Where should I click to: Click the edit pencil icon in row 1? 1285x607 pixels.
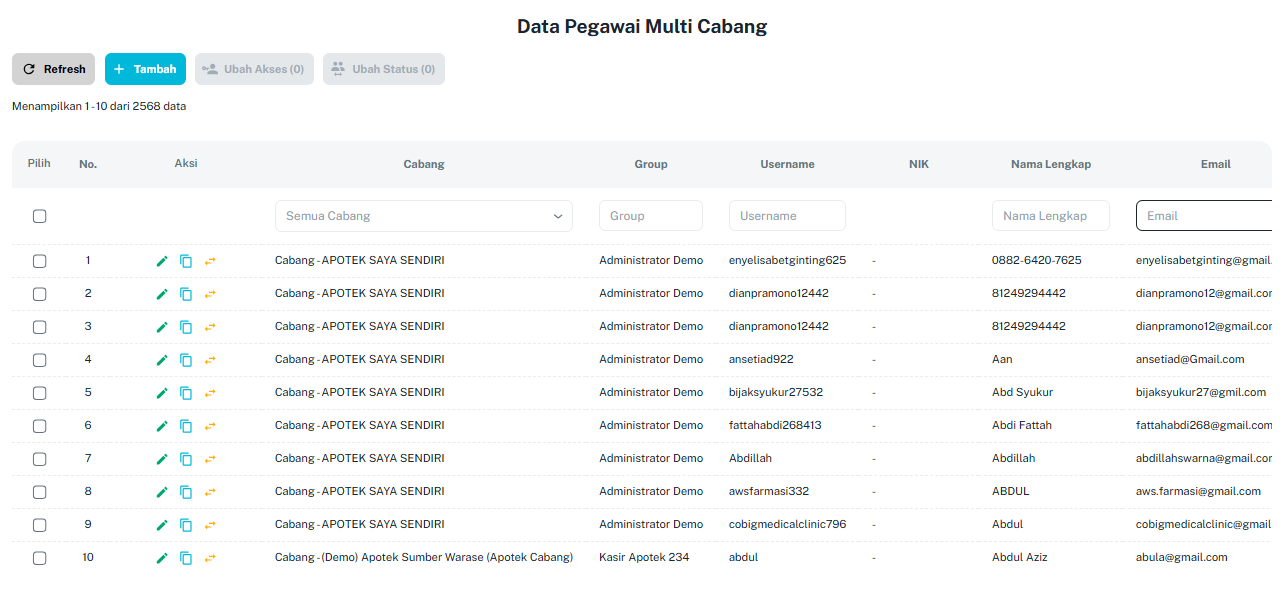click(162, 261)
